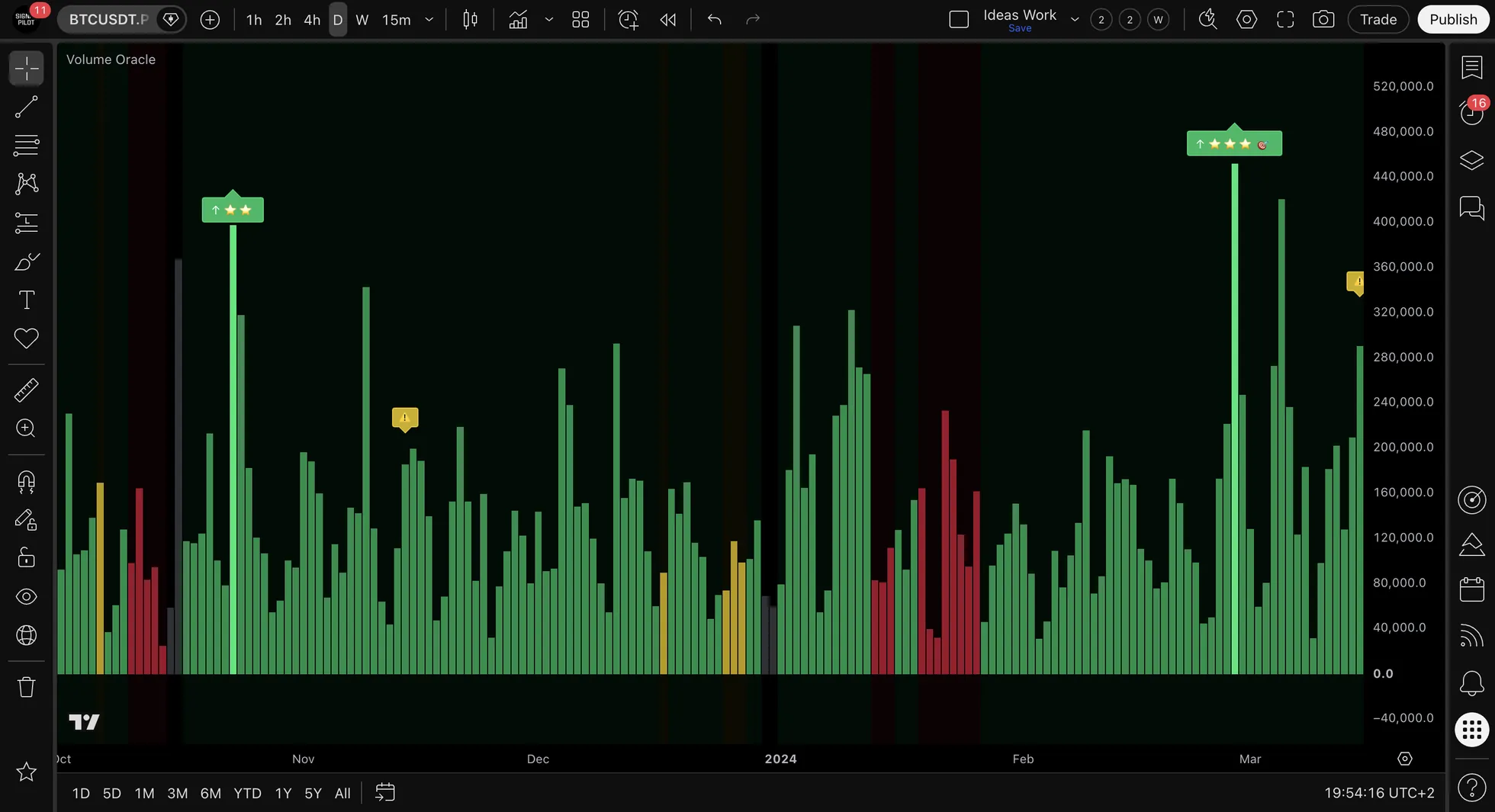The width and height of the screenshot is (1495, 812).
Task: Select the XABCD pattern tool
Action: pos(26,184)
